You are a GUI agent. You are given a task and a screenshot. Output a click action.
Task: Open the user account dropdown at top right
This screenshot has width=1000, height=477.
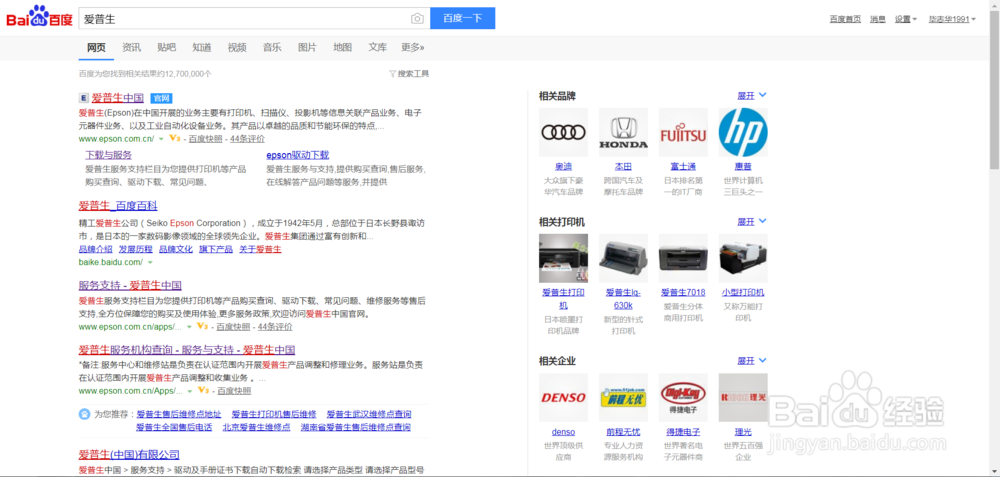pos(952,19)
